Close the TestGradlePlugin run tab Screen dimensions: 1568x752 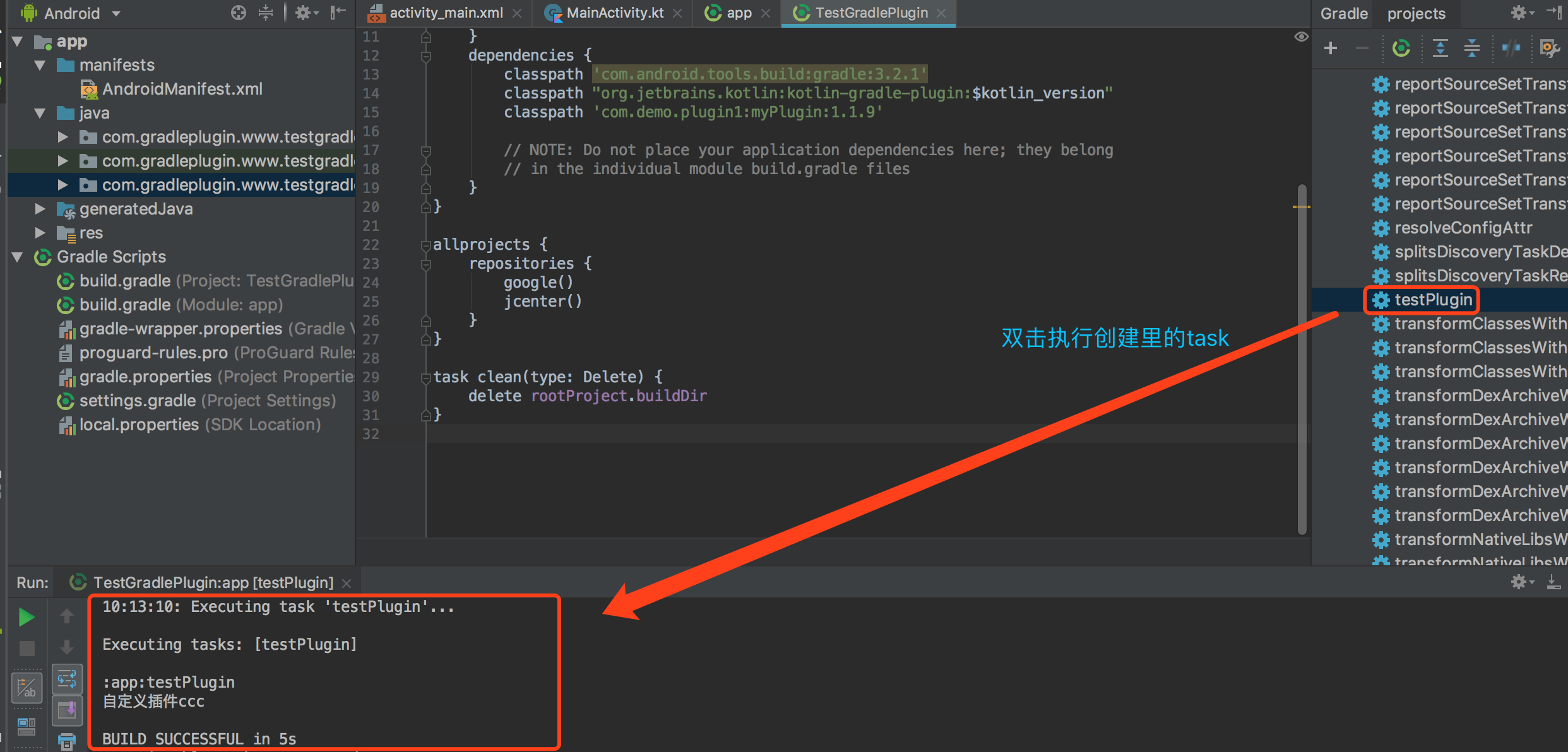(347, 583)
